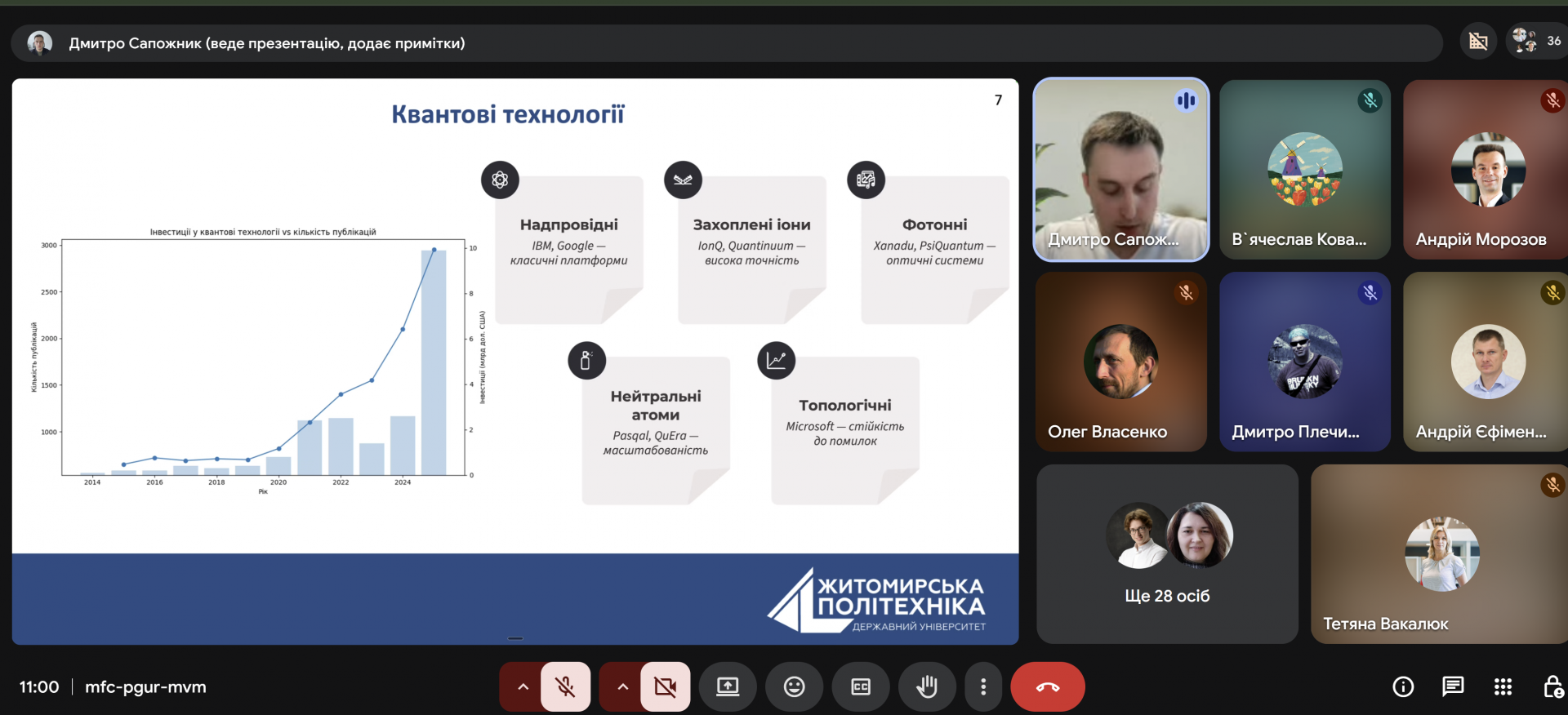Screen dimensions: 1568x715
Task: Click the annotations off icon in top bar
Action: coord(1478,41)
